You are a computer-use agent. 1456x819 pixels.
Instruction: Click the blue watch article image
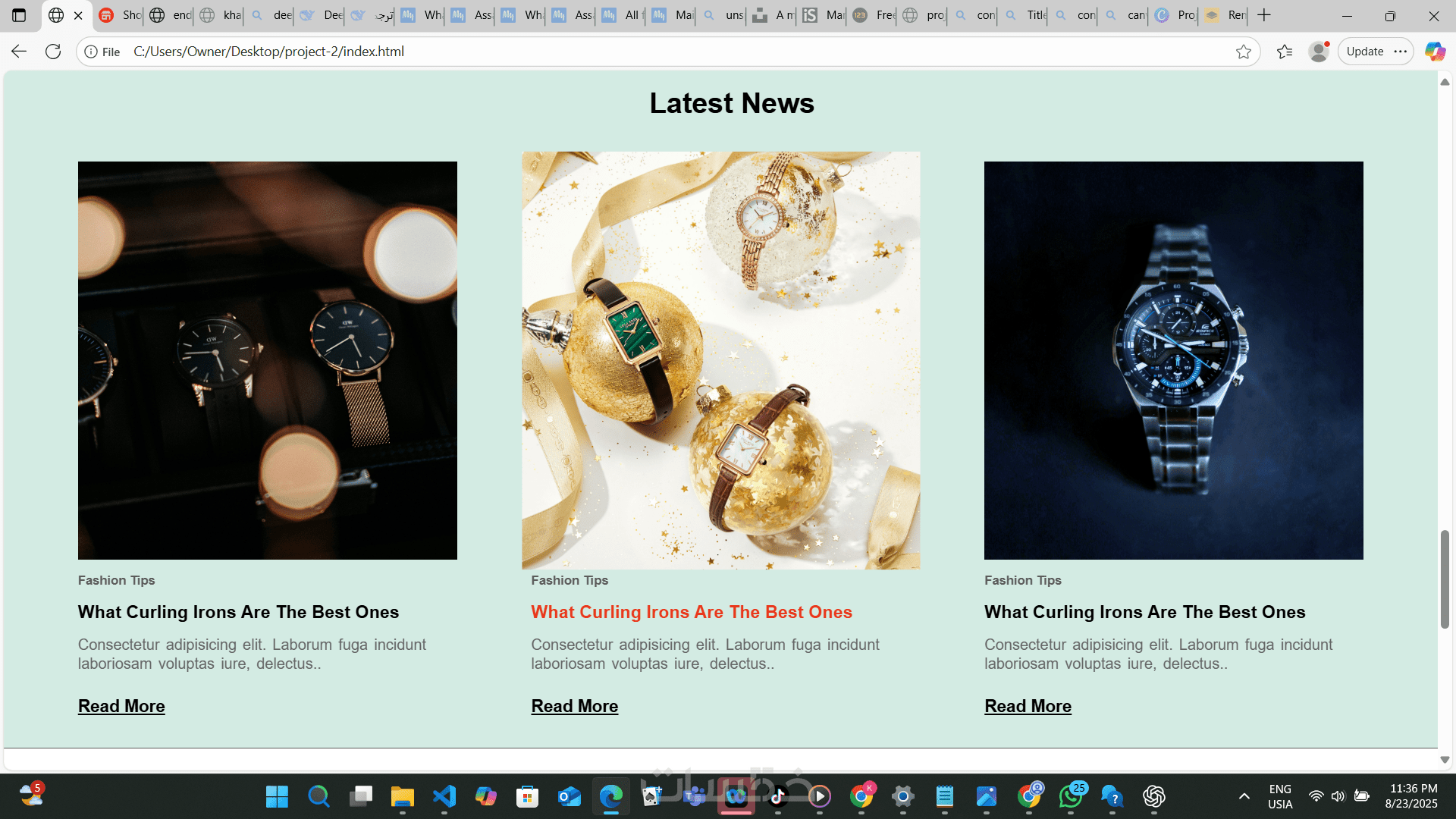1174,360
